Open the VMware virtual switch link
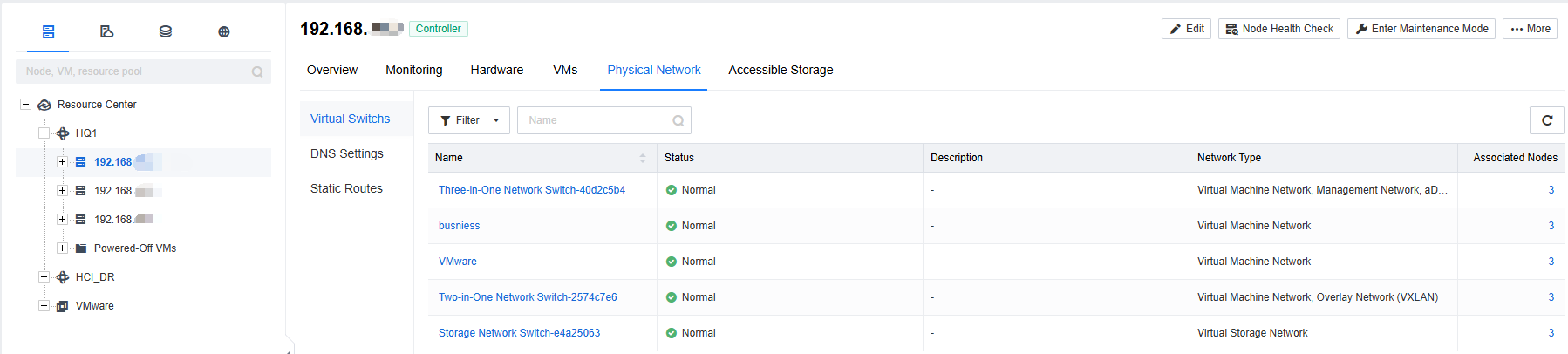The image size is (1568, 354). coord(458,262)
